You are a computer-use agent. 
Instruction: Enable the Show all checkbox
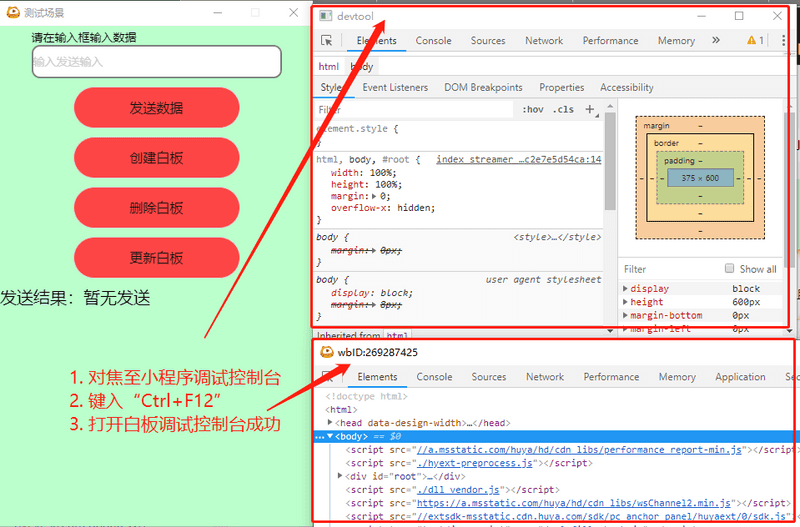point(731,269)
